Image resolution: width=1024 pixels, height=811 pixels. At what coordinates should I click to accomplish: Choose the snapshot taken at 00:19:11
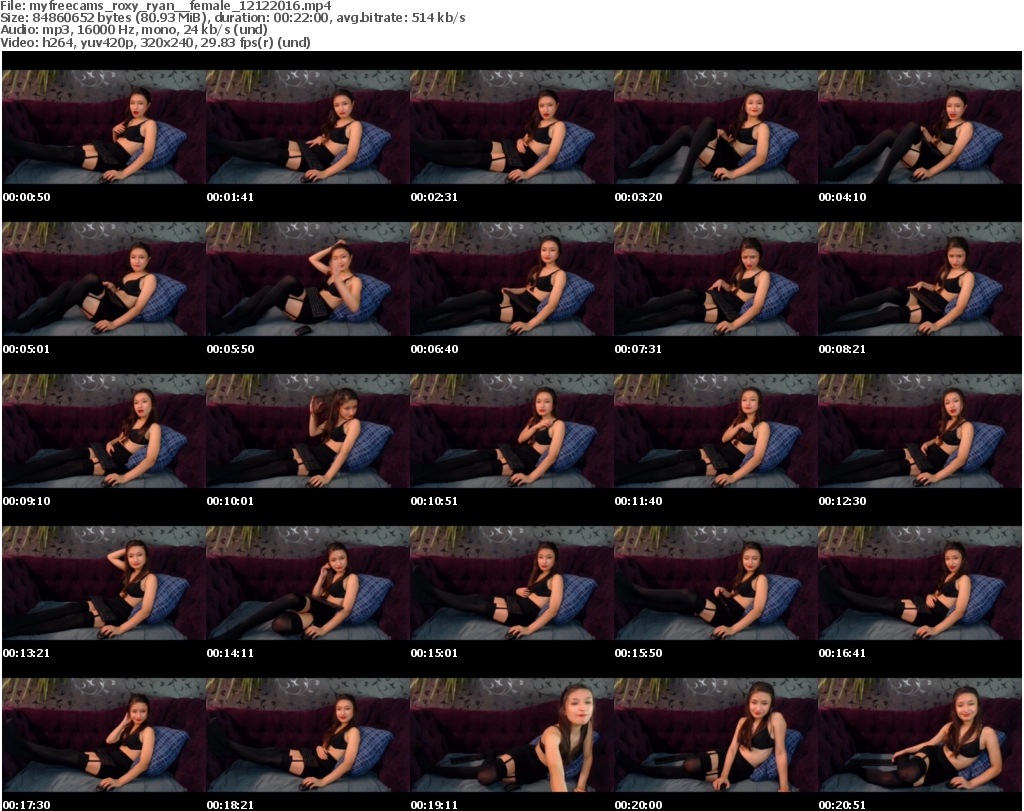click(512, 736)
